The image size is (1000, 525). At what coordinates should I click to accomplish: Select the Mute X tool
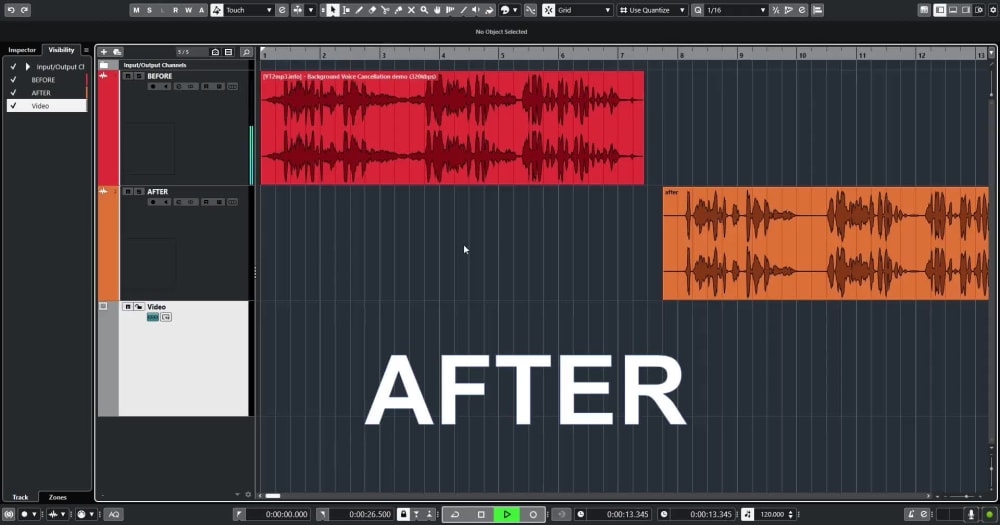411,10
